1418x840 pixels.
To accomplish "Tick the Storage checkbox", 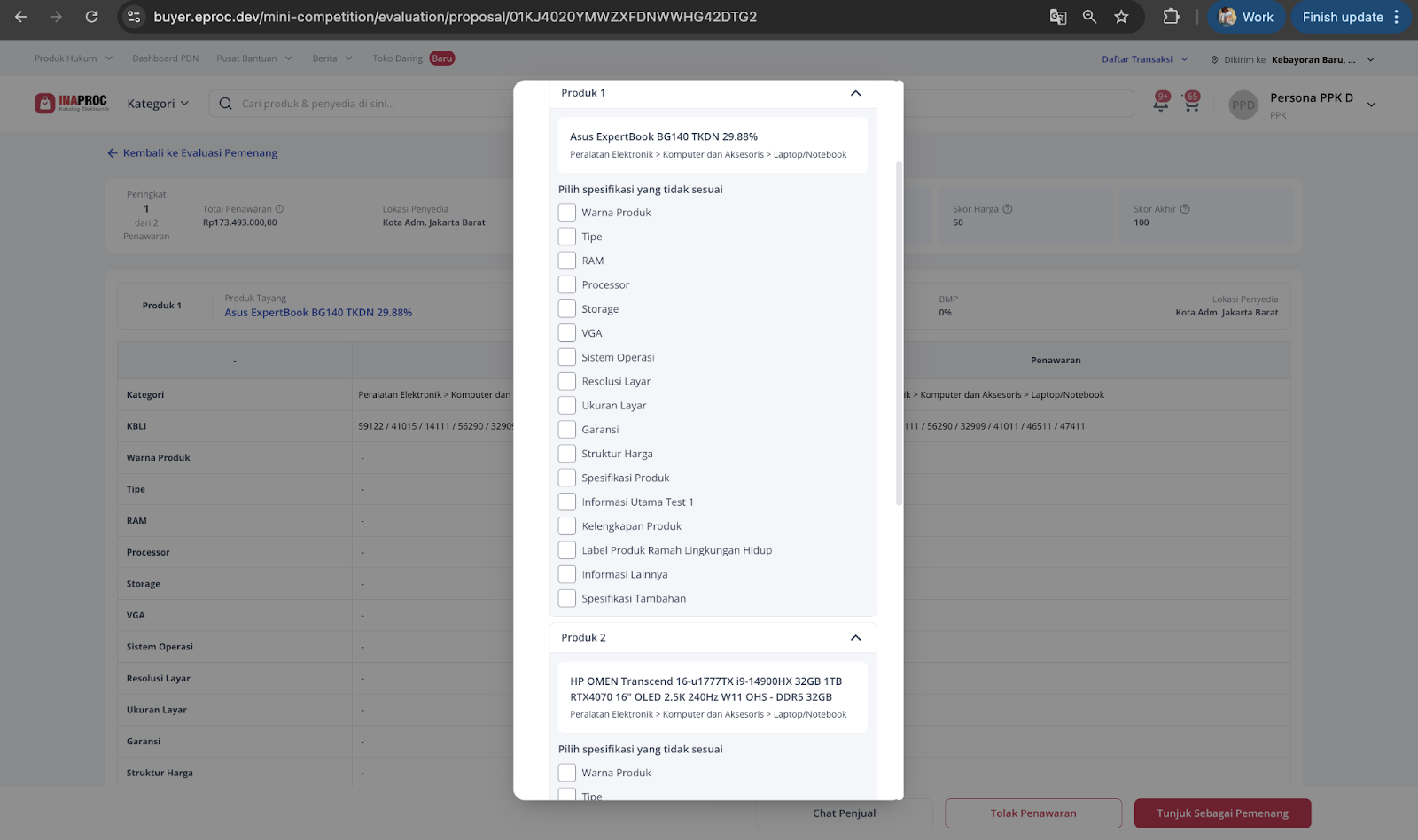I will tap(567, 308).
